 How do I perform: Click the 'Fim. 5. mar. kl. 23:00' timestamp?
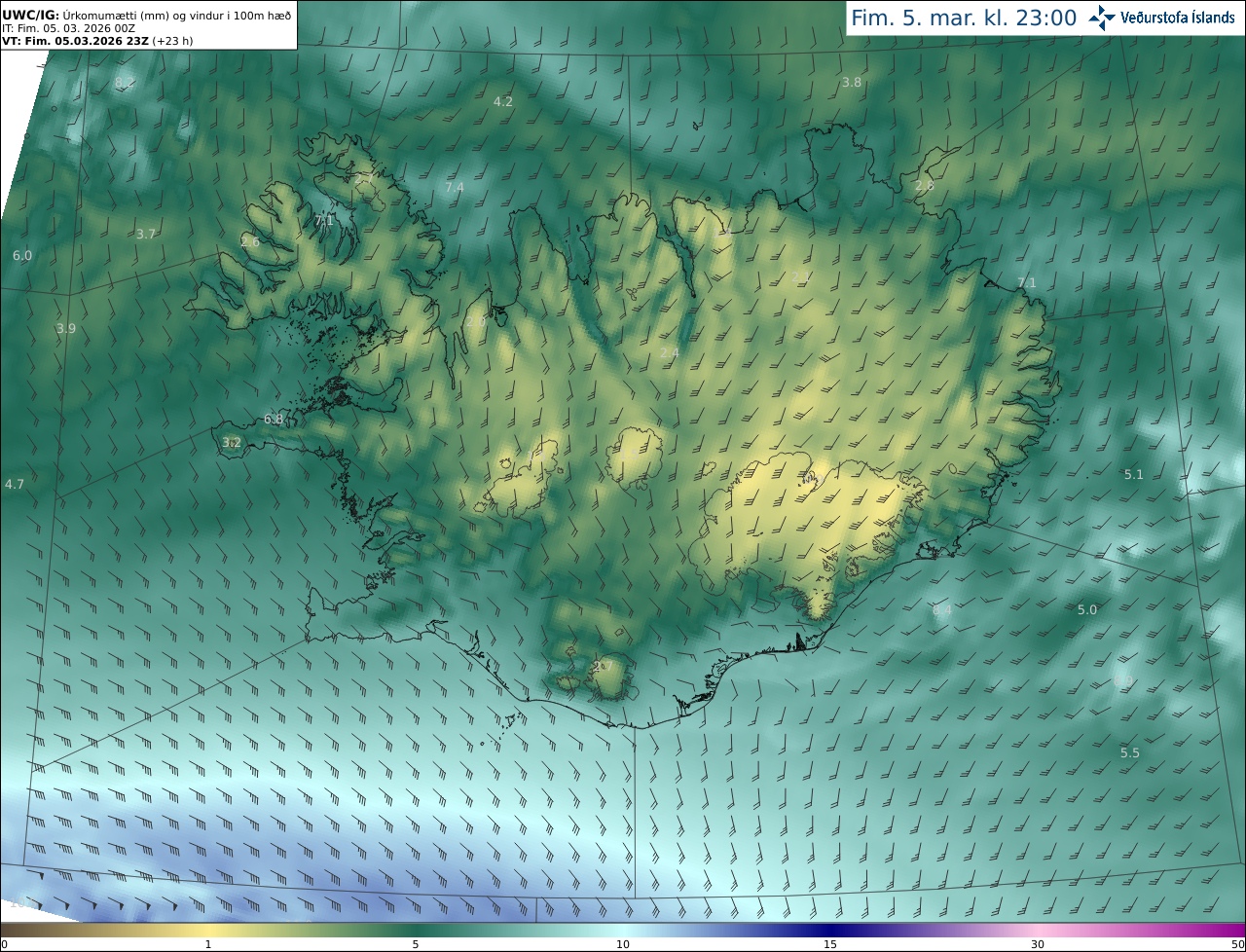pos(964,18)
